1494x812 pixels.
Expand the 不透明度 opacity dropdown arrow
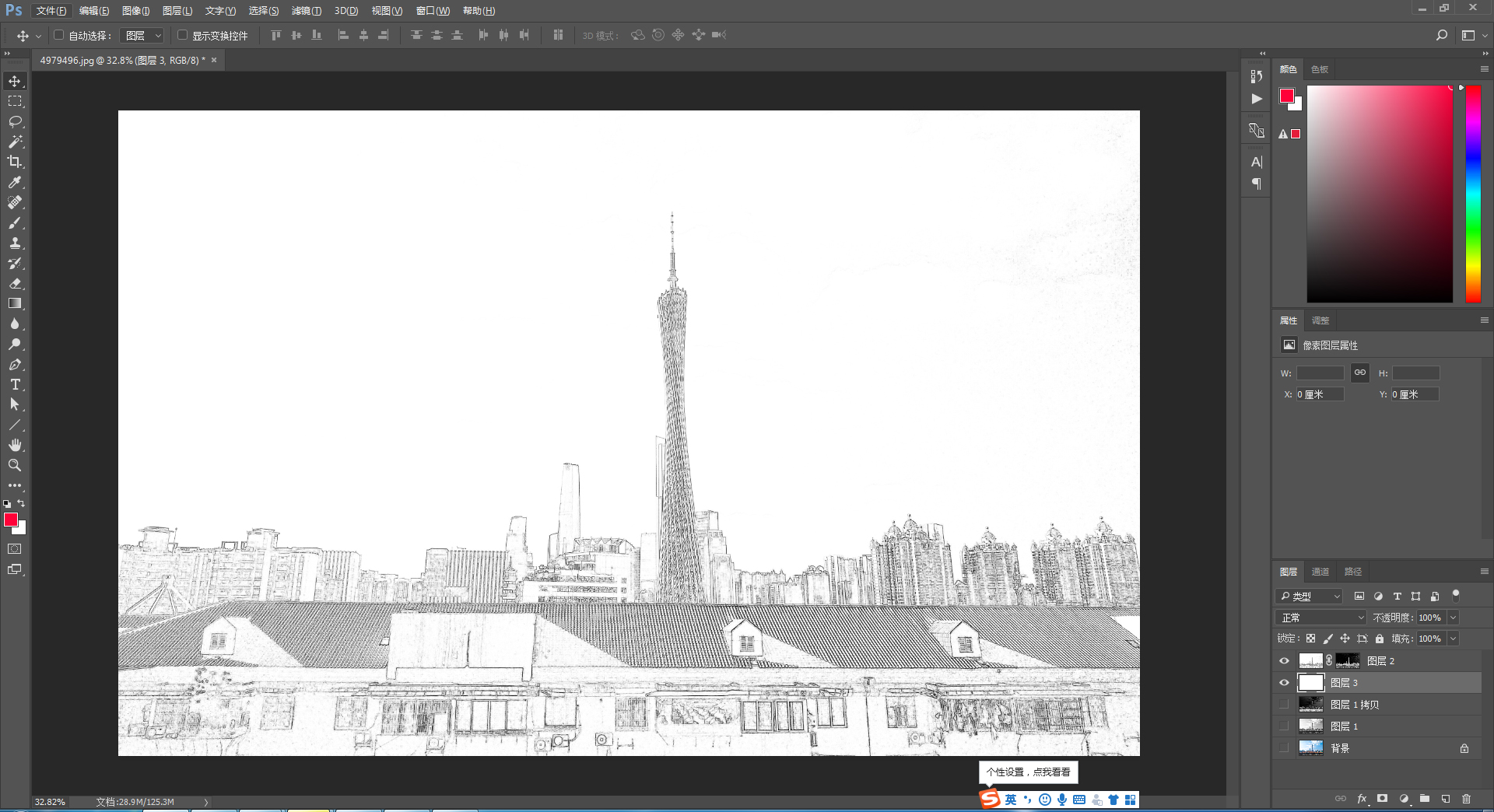point(1453,618)
